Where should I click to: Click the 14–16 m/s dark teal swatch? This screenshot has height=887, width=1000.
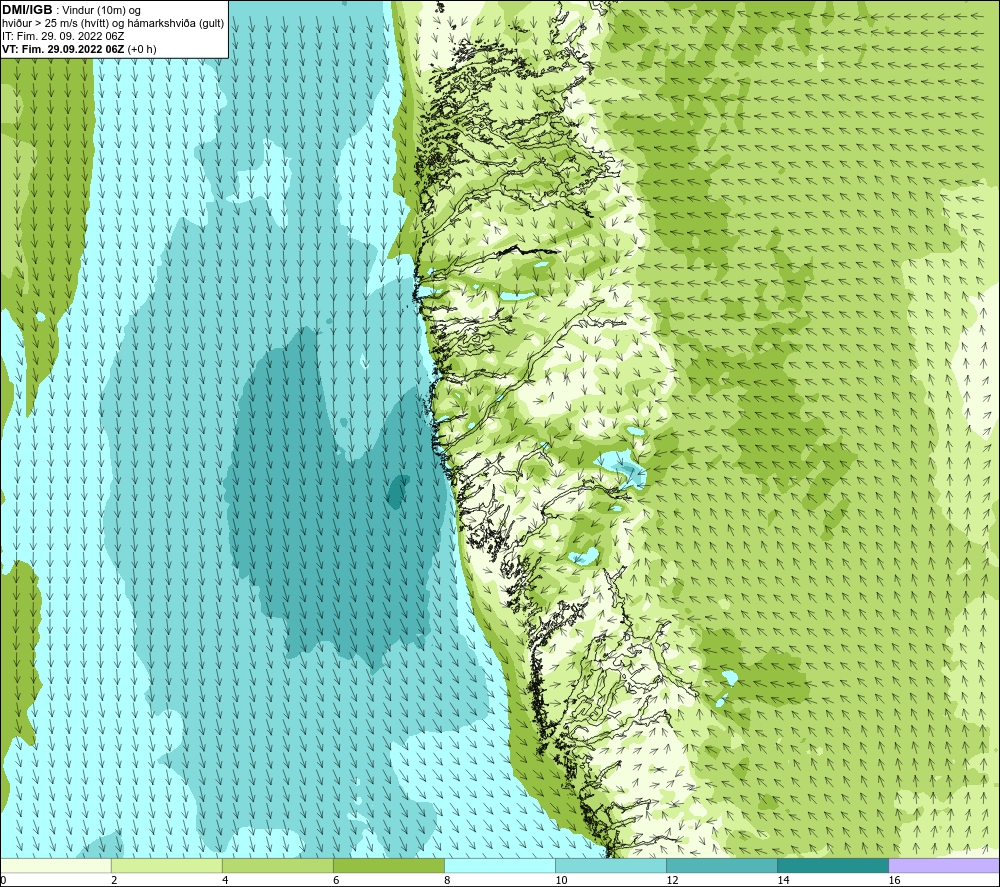833,866
